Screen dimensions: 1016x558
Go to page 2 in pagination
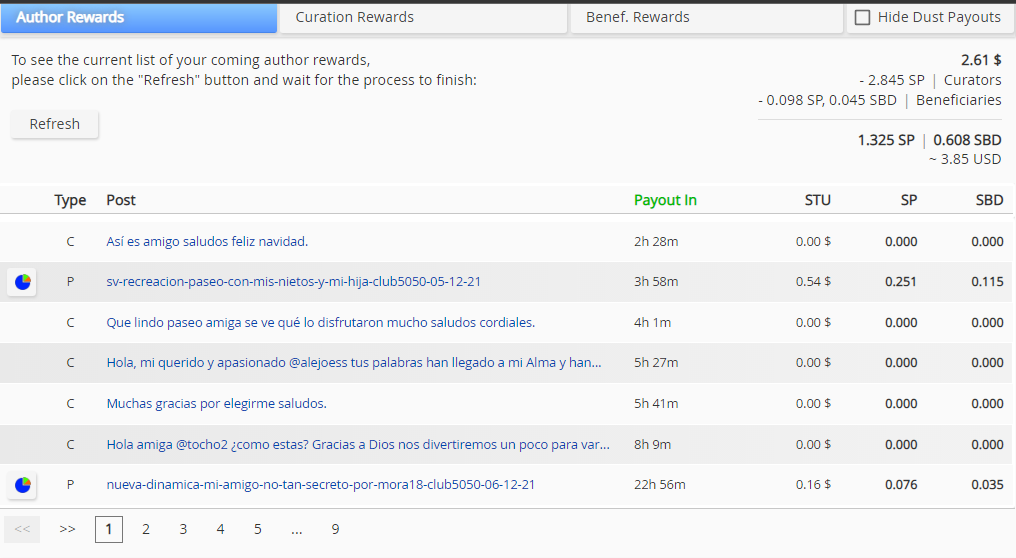[146, 529]
